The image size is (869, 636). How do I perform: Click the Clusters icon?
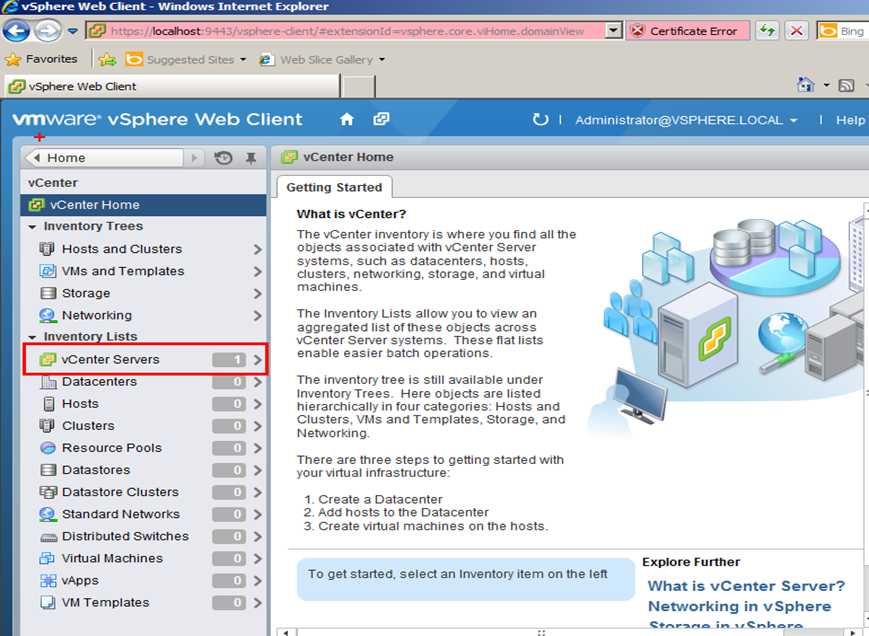coord(47,425)
